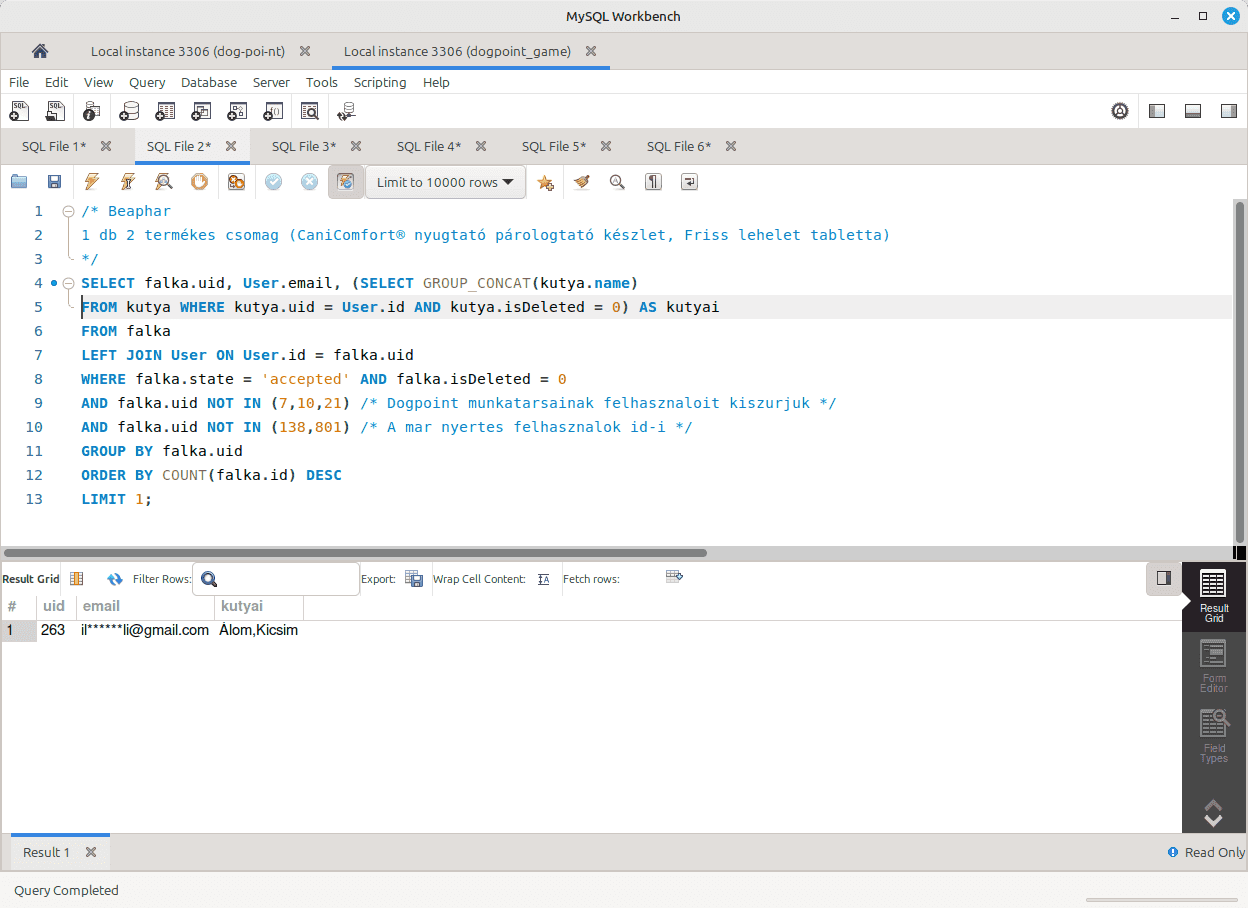Expand more result view options arrows
The width and height of the screenshot is (1248, 908).
coord(1213,813)
